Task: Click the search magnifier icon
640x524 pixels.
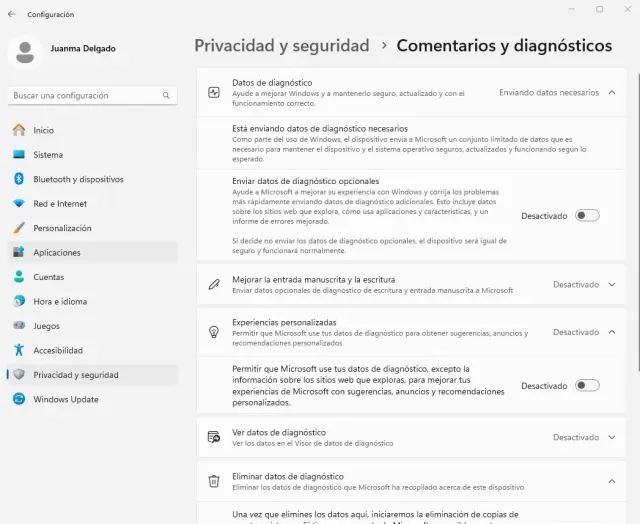Action: pos(167,96)
